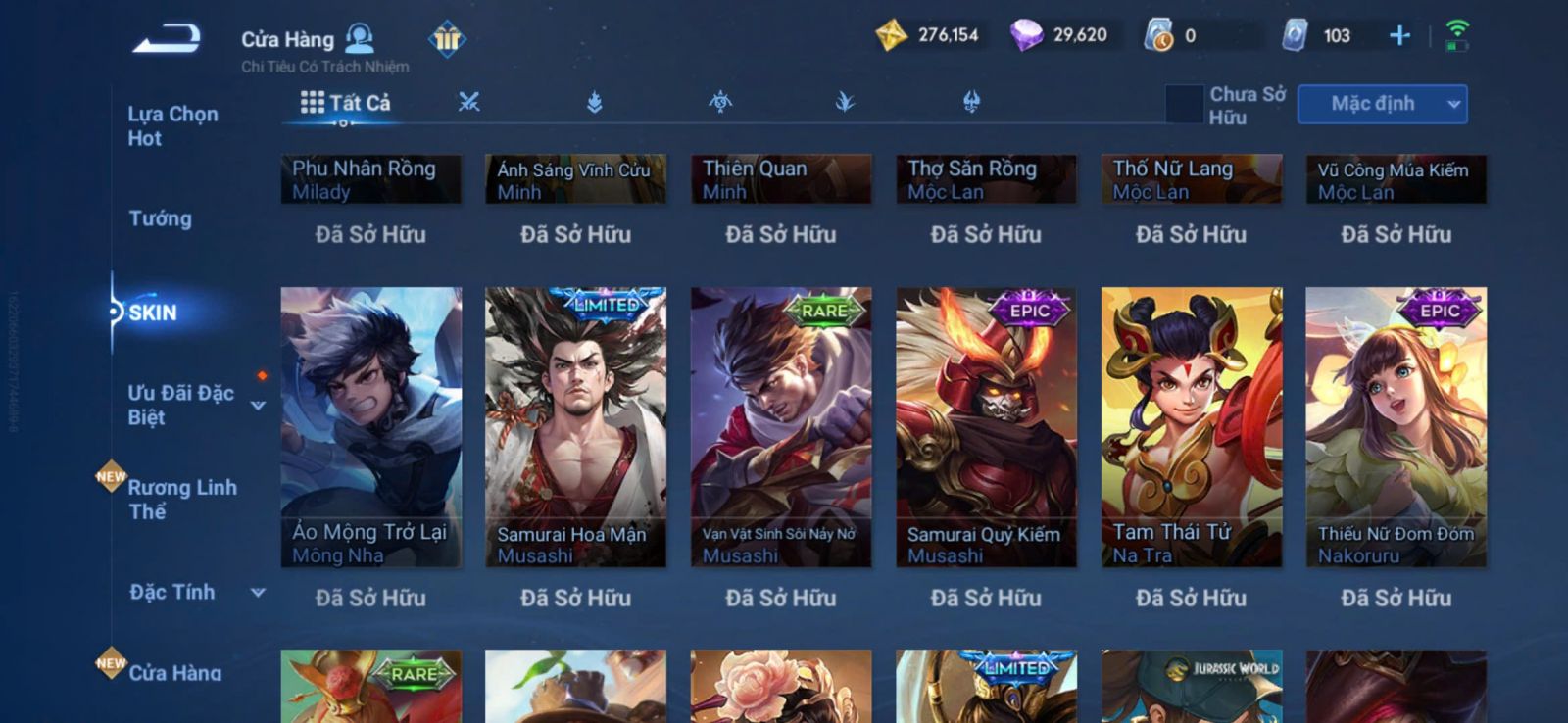Open the customer support headset icon
Image resolution: width=1568 pixels, height=723 pixels.
(x=360, y=38)
